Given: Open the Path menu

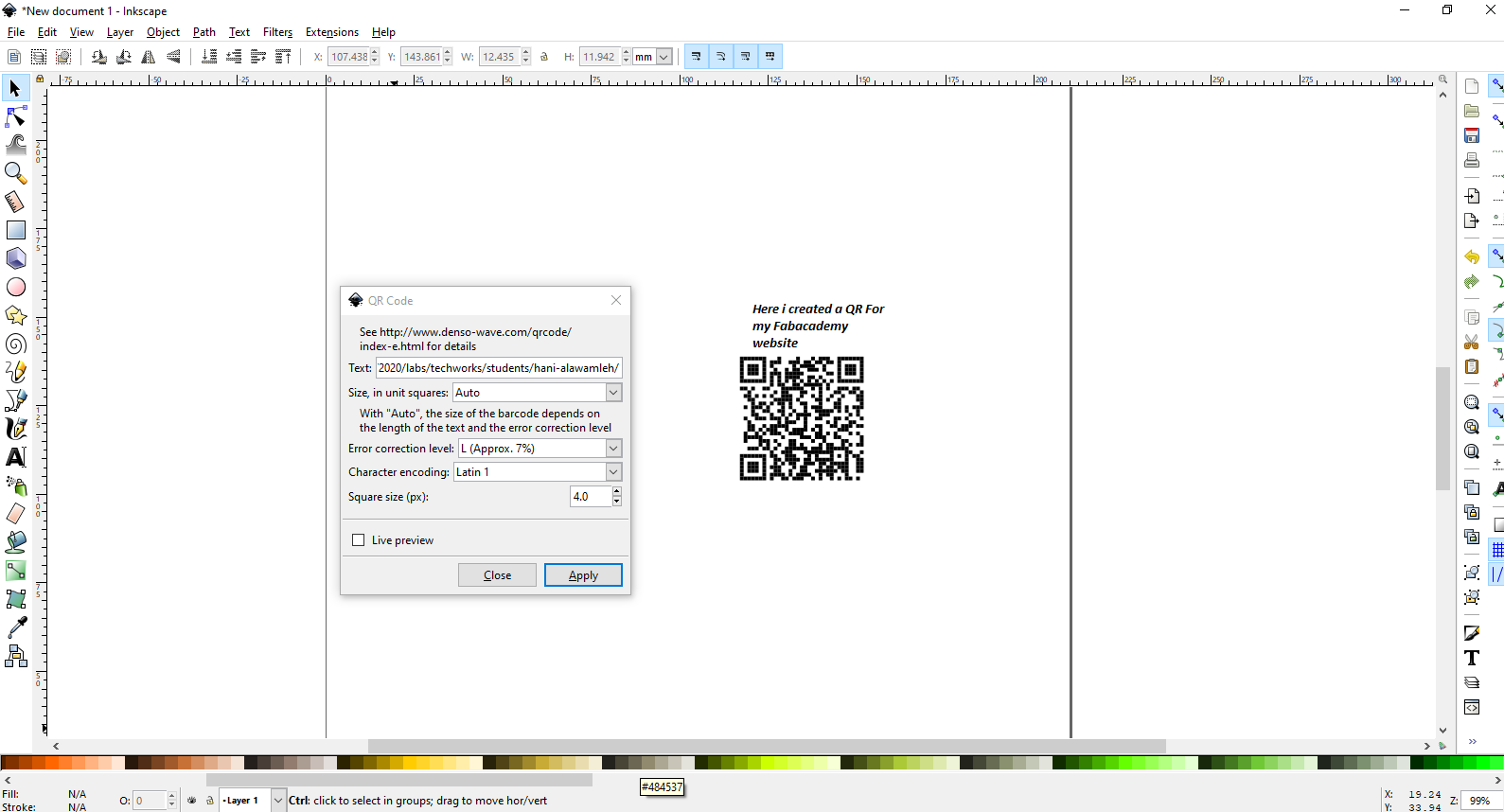Looking at the screenshot, I should 204,32.
